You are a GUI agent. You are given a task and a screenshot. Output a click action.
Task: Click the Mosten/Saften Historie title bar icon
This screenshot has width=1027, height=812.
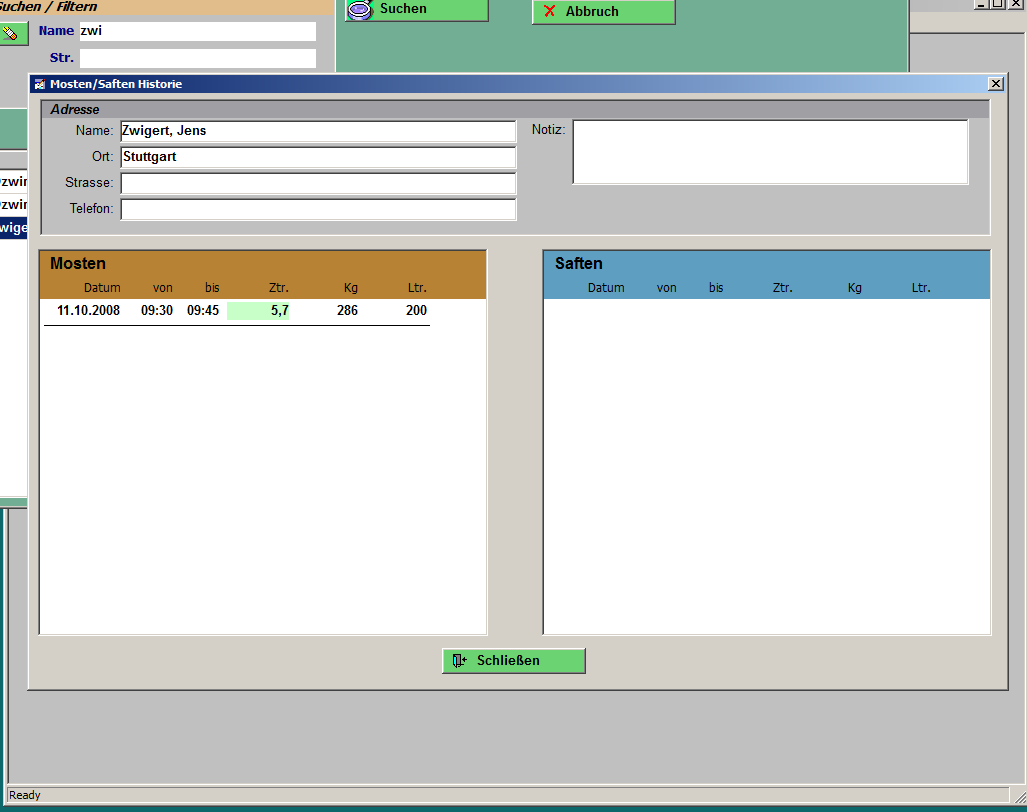pyautogui.click(x=40, y=84)
